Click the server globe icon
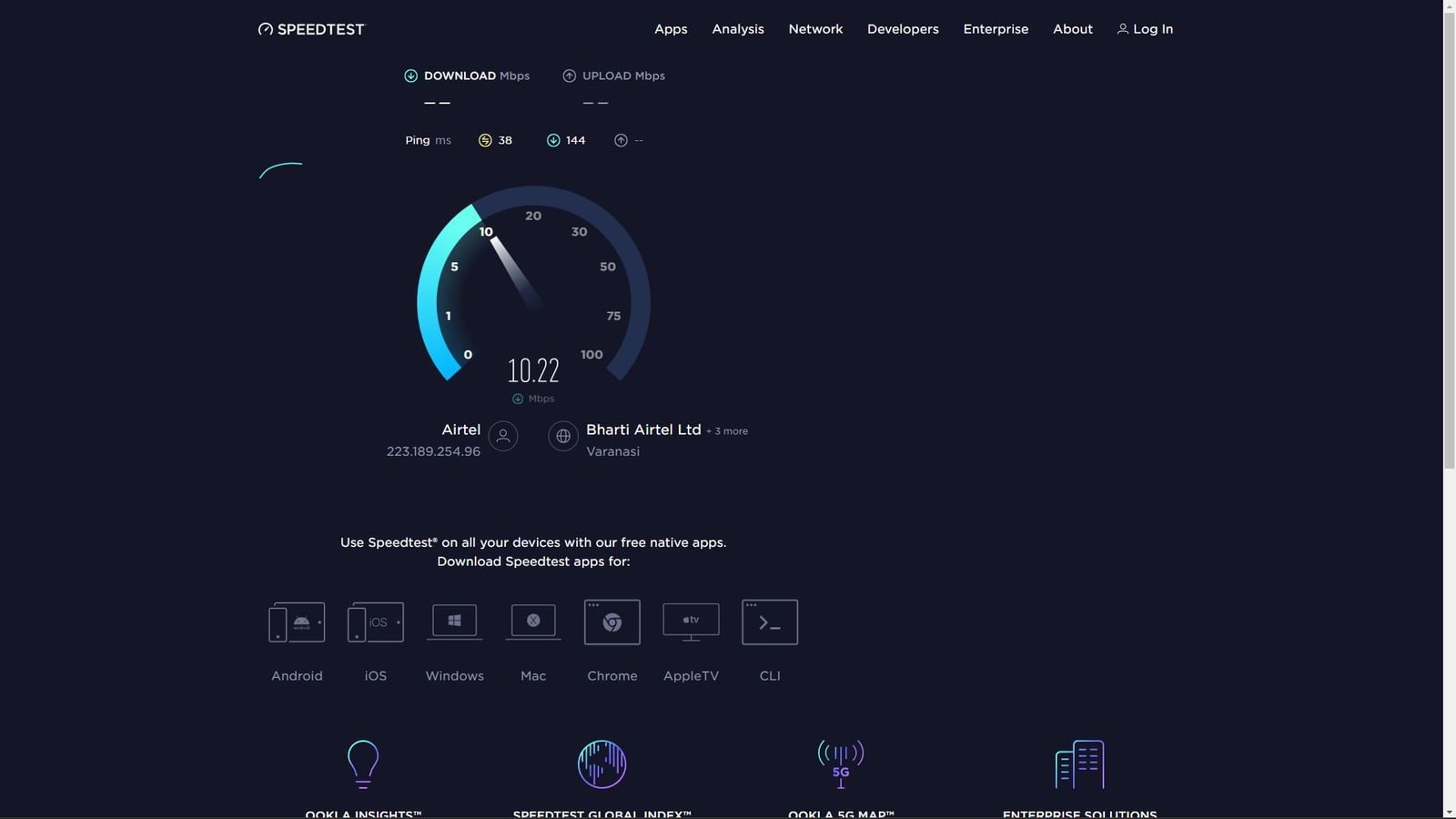Image resolution: width=1456 pixels, height=819 pixels. coord(563,436)
